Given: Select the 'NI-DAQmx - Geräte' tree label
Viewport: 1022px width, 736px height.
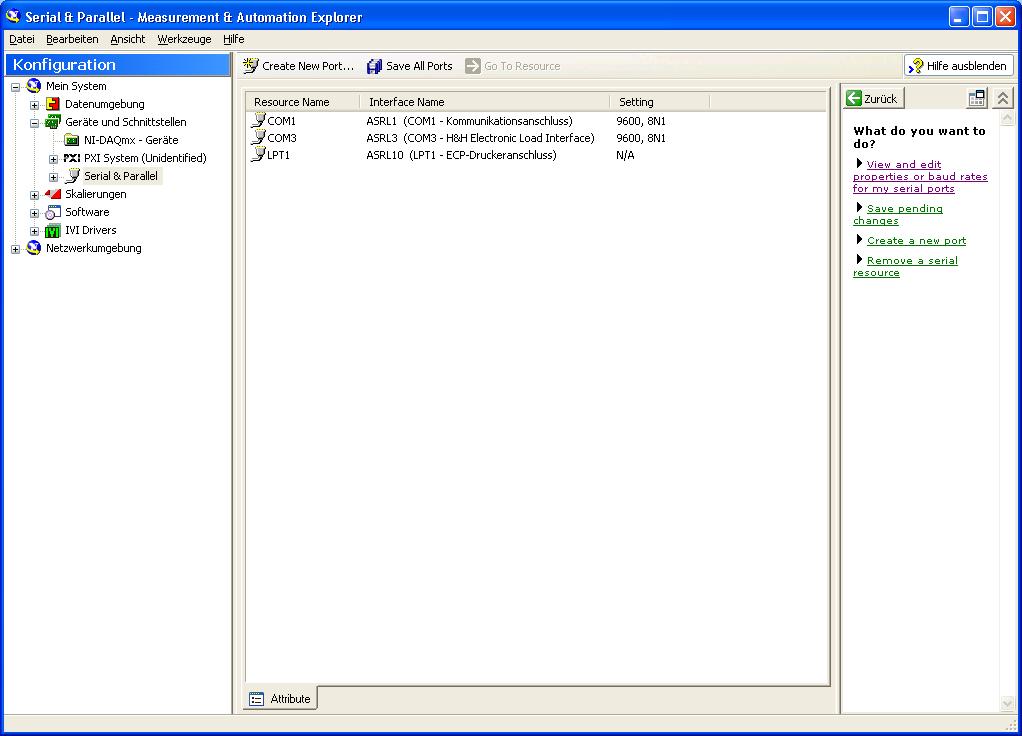Looking at the screenshot, I should point(131,140).
